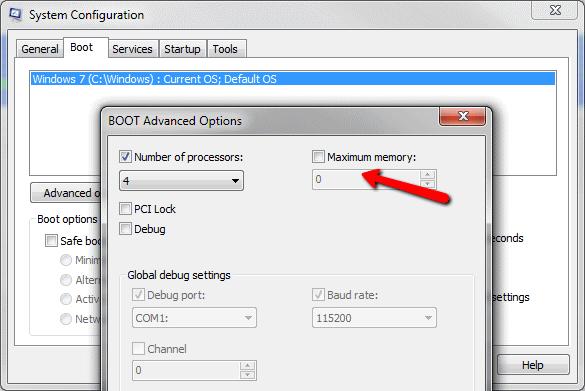Open the Baud rate 115200 dropdown
This screenshot has height=391, width=585.
point(374,318)
